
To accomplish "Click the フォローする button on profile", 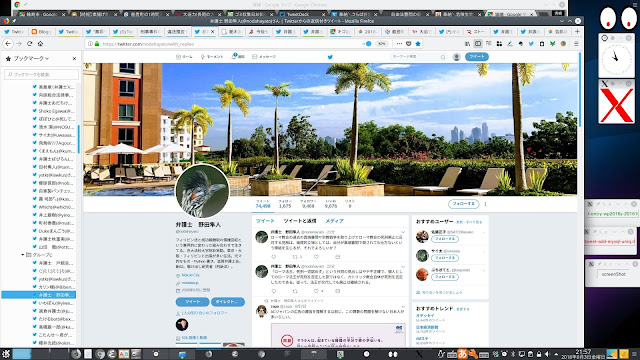I will pyautogui.click(x=463, y=204).
